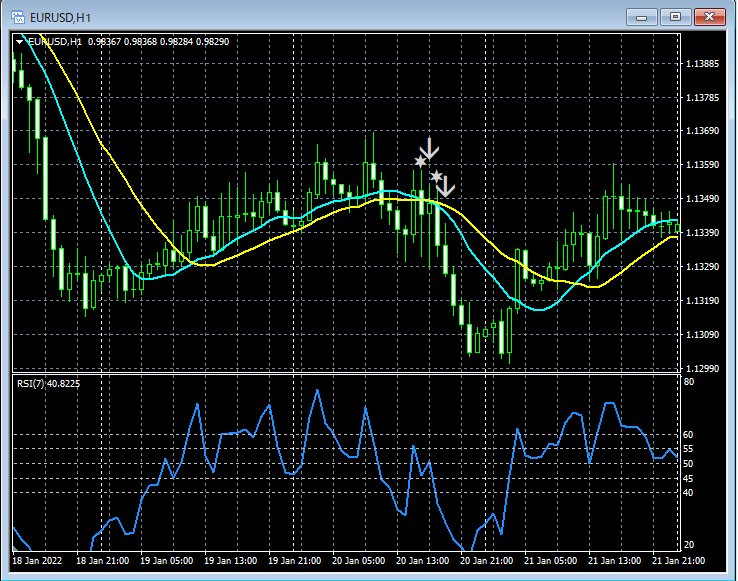Click the chart window icon in title bar
738x581 pixels.
coord(18,18)
